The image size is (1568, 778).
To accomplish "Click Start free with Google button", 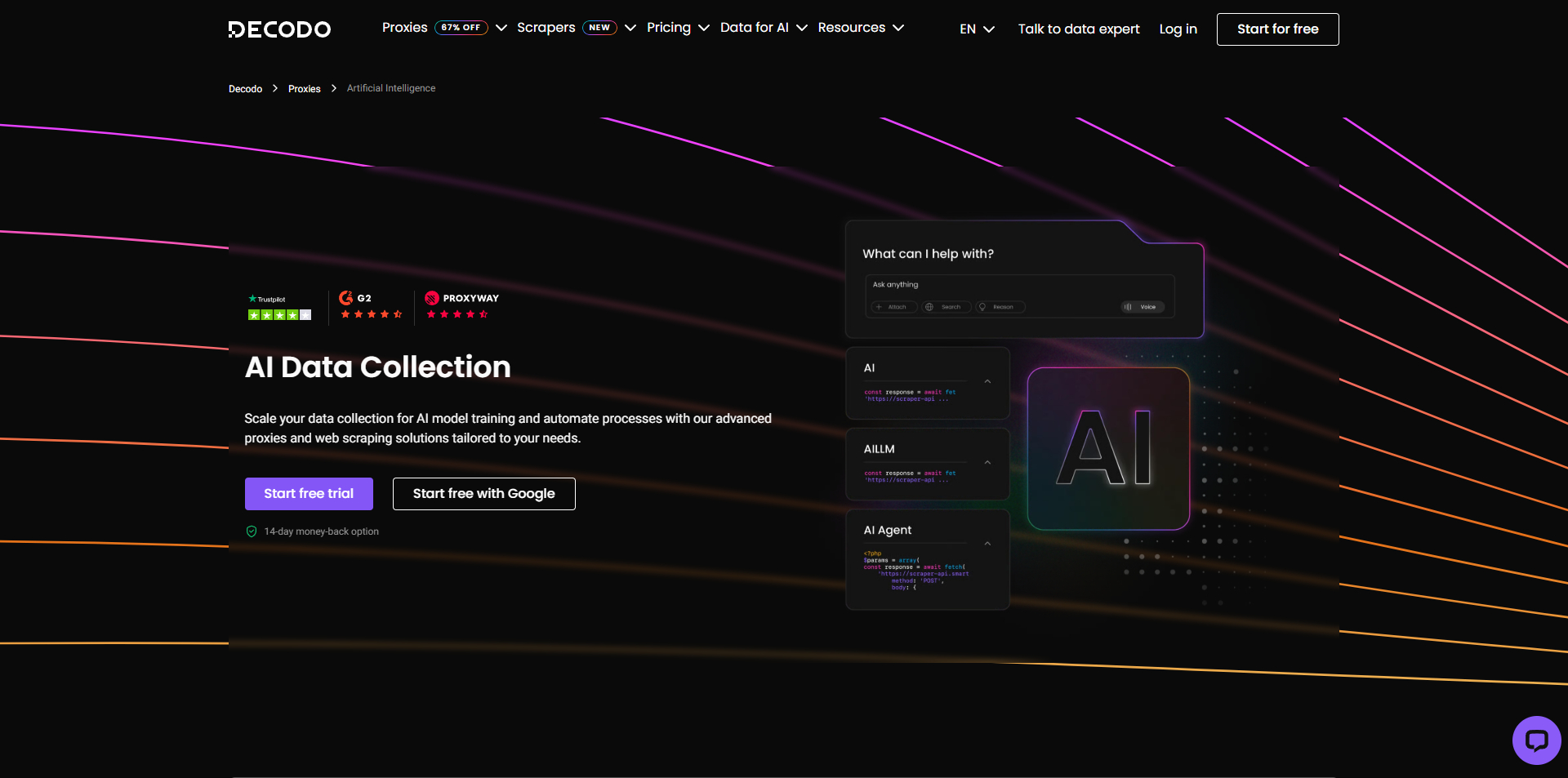I will [x=483, y=494].
